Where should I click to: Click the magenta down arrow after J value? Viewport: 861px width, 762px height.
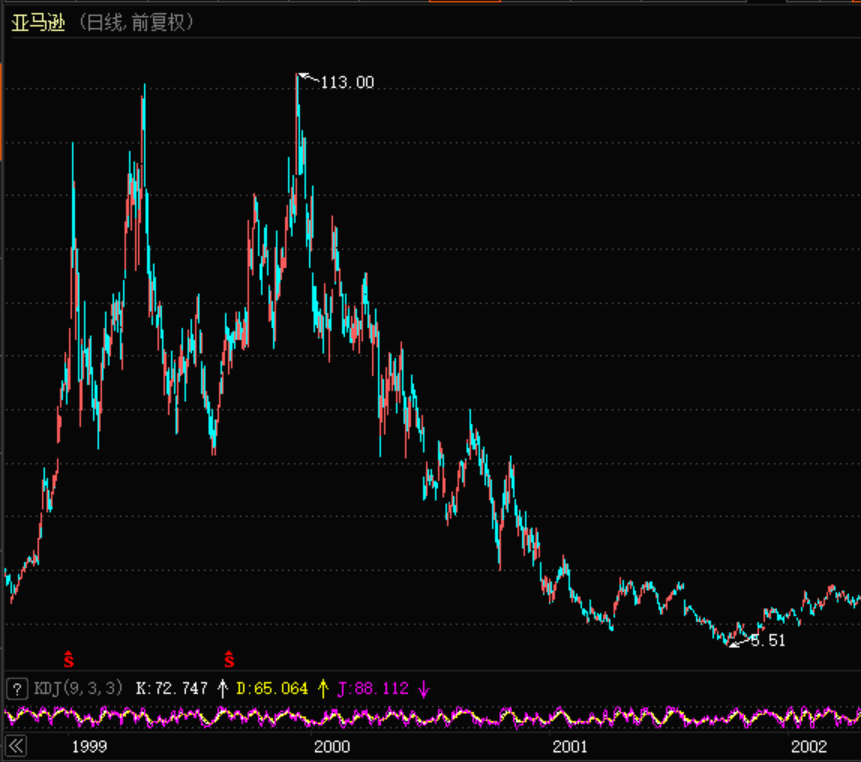tap(424, 688)
